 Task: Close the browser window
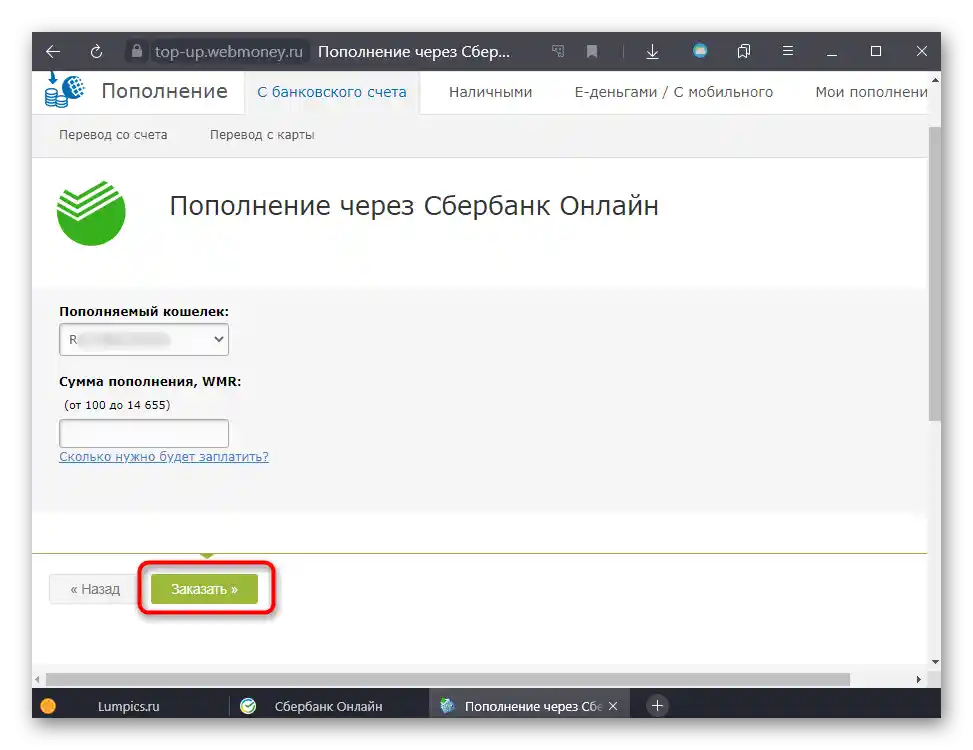click(921, 51)
